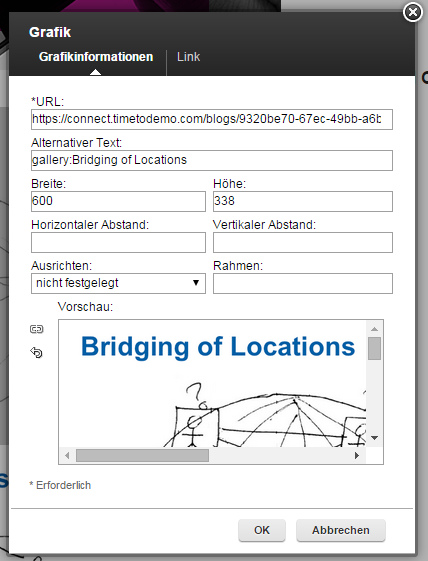Close the Grafik dialog with the X icon
Image resolution: width=428 pixels, height=561 pixels.
(413, 12)
